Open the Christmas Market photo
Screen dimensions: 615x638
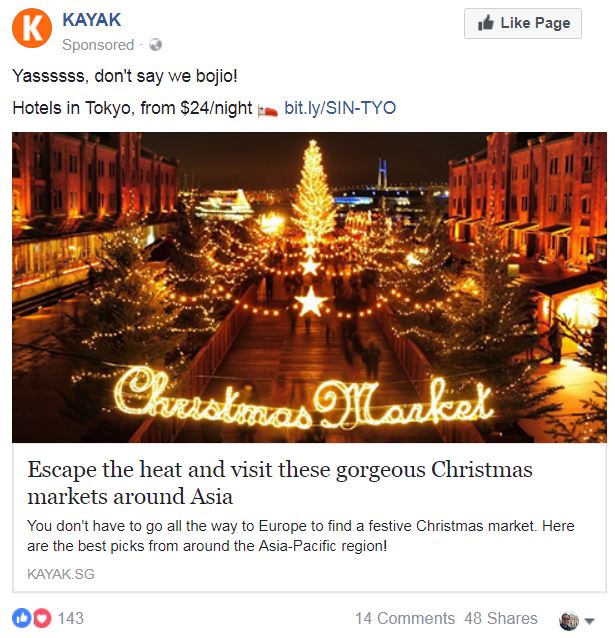point(309,287)
